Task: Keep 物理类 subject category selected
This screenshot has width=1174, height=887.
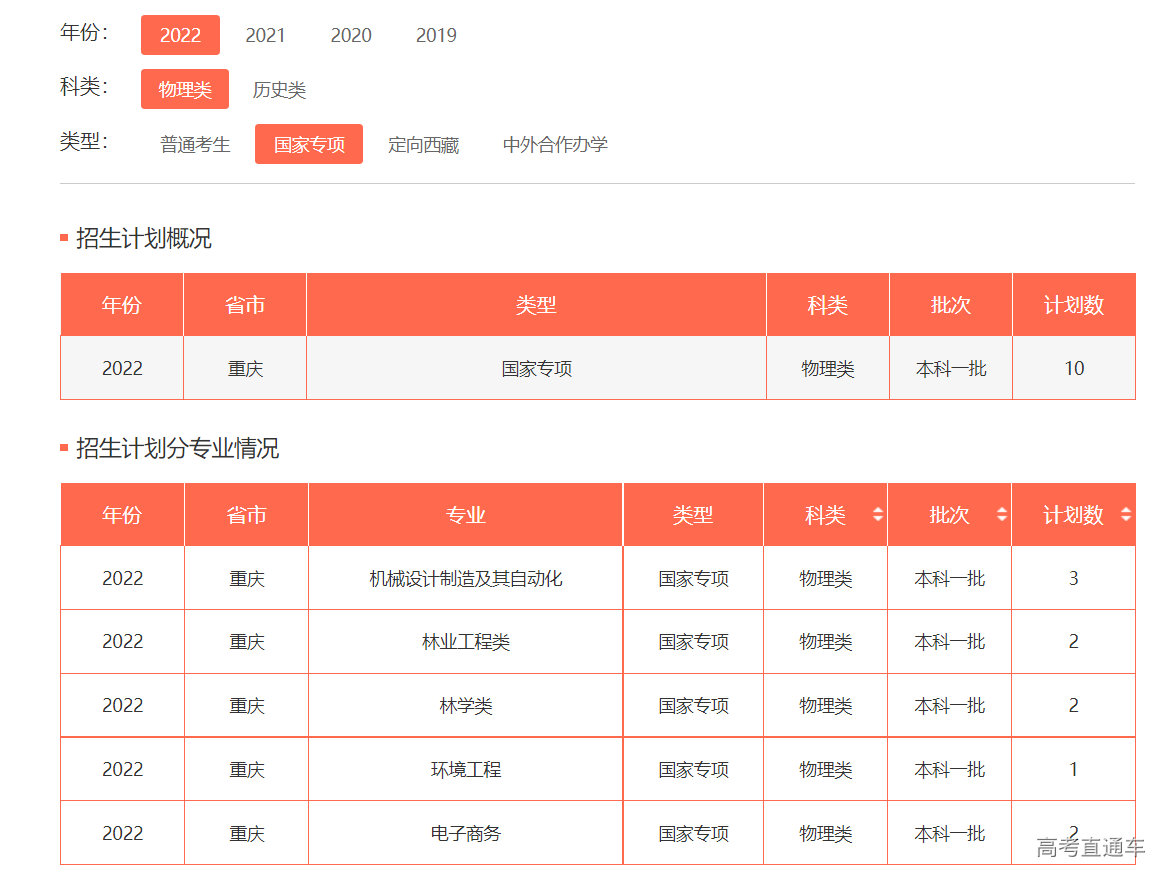Action: click(x=184, y=89)
